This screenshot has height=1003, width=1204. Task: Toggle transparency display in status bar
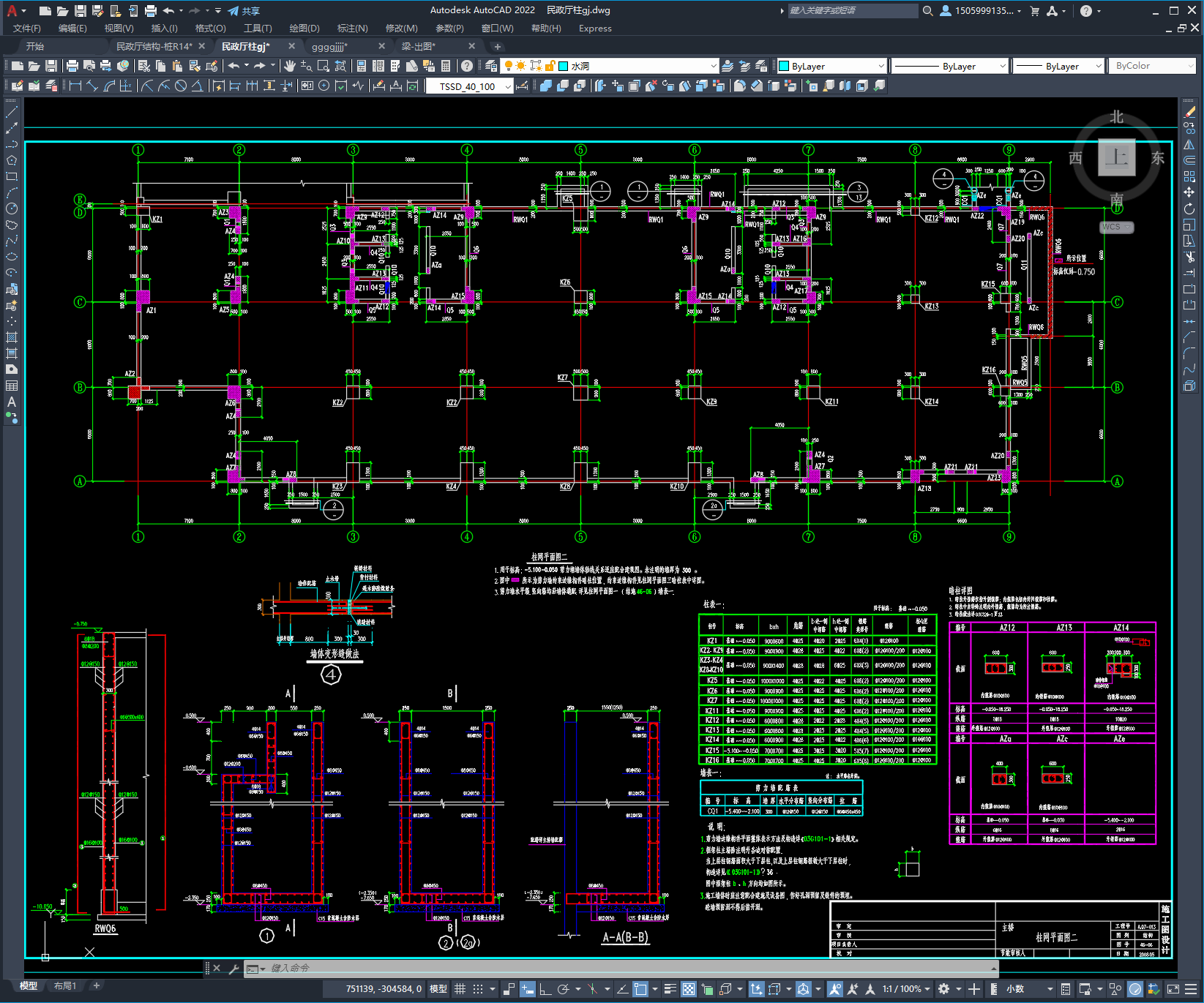(689, 989)
